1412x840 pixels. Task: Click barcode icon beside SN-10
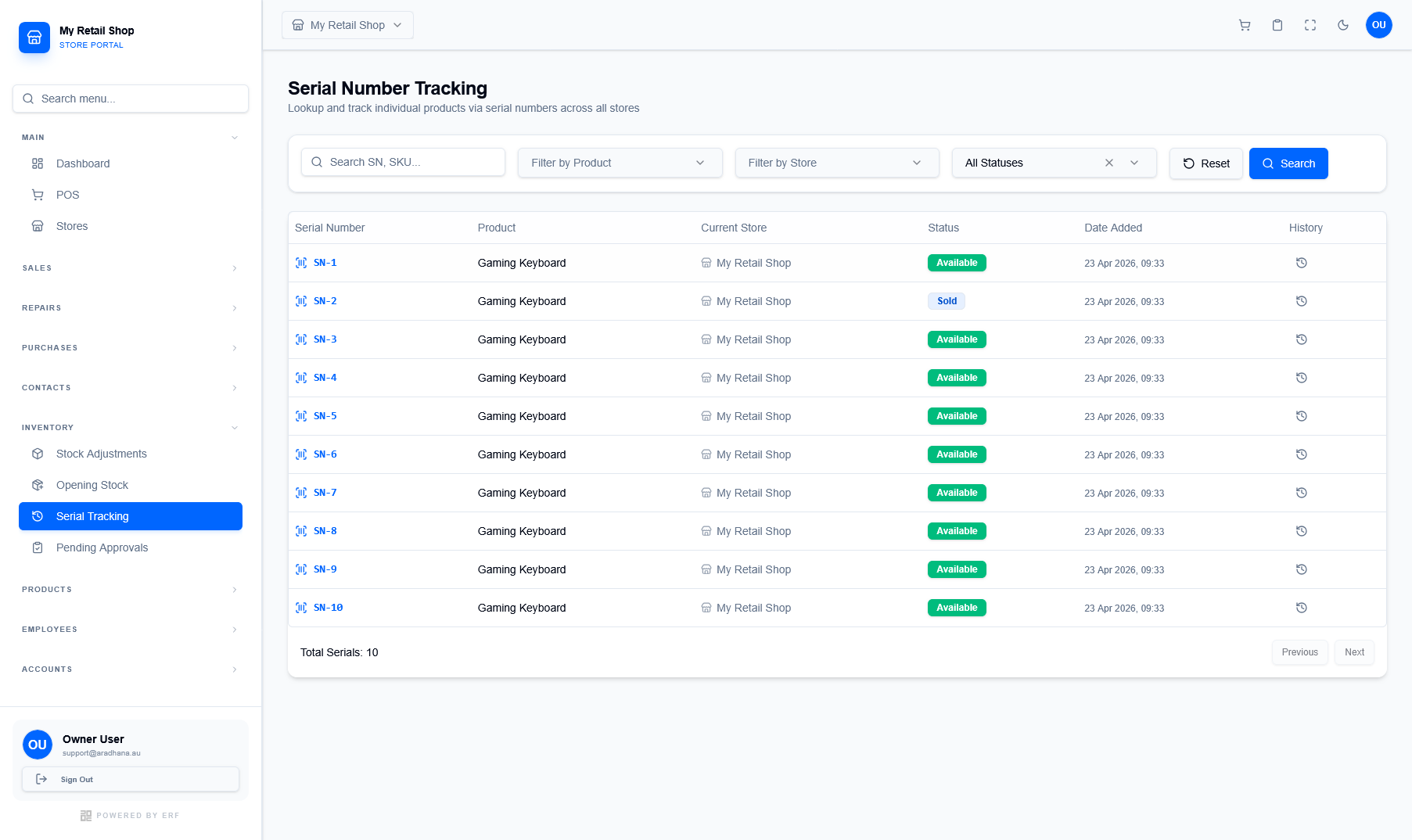(x=301, y=608)
